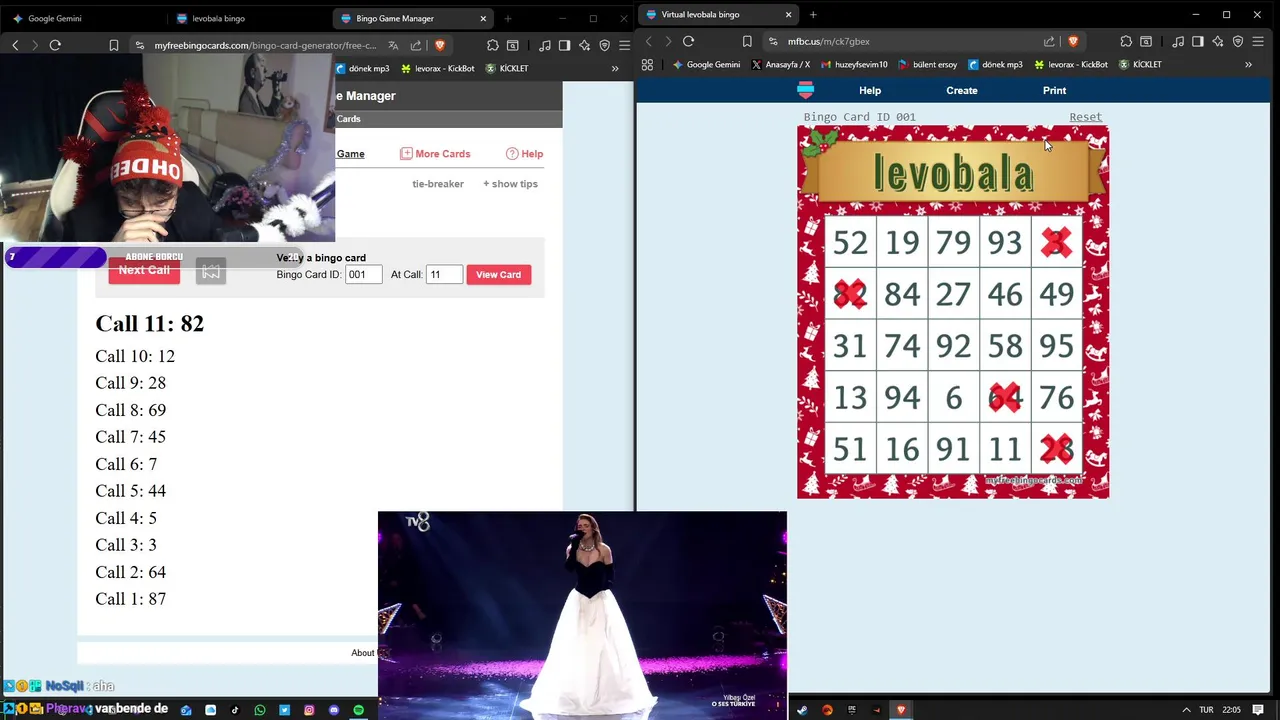Viewport: 1280px width, 720px height.
Task: Open Brave Shields icon in left address bar
Action: pos(439,45)
